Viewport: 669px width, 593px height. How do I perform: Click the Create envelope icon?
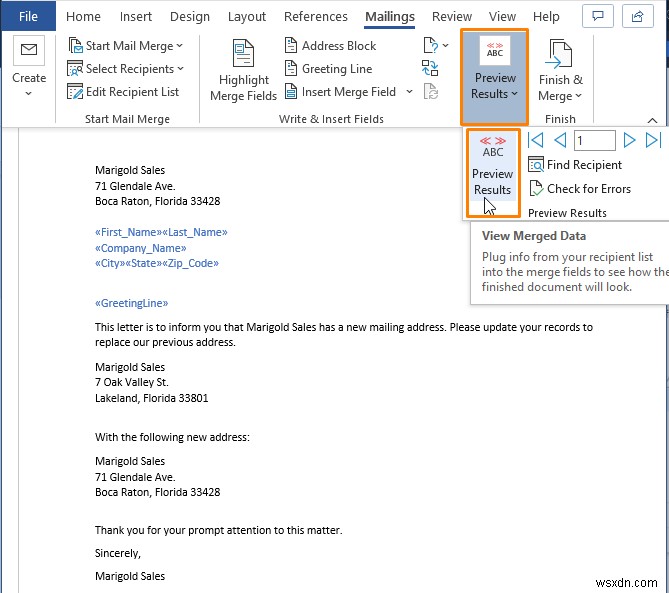tap(29, 50)
